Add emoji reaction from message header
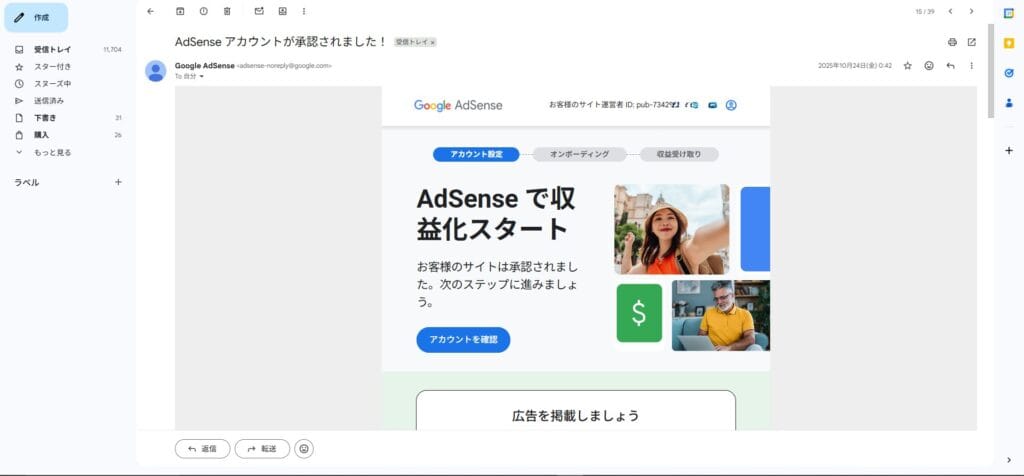The width and height of the screenshot is (1024, 476). [x=929, y=66]
